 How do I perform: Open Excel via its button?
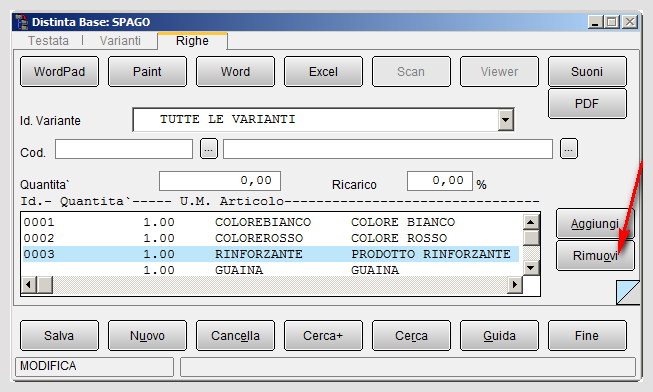(x=323, y=72)
